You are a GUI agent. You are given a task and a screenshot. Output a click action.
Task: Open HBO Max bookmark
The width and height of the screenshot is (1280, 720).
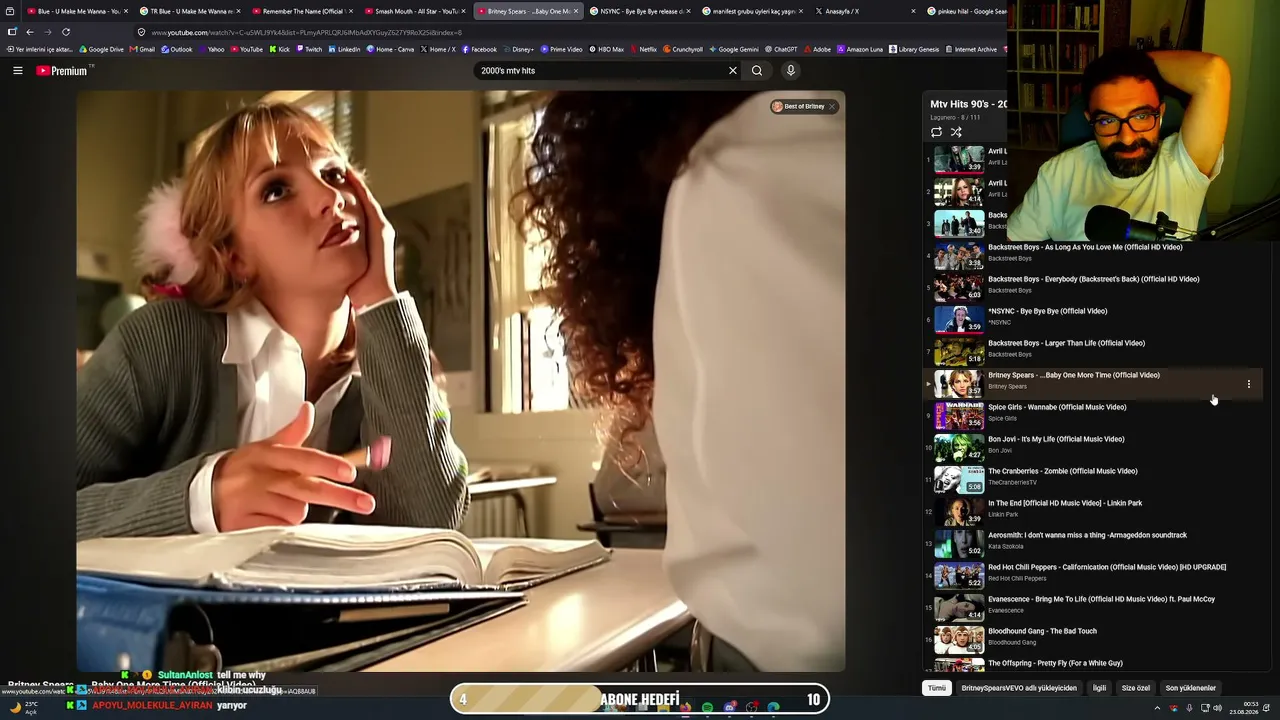(x=607, y=49)
